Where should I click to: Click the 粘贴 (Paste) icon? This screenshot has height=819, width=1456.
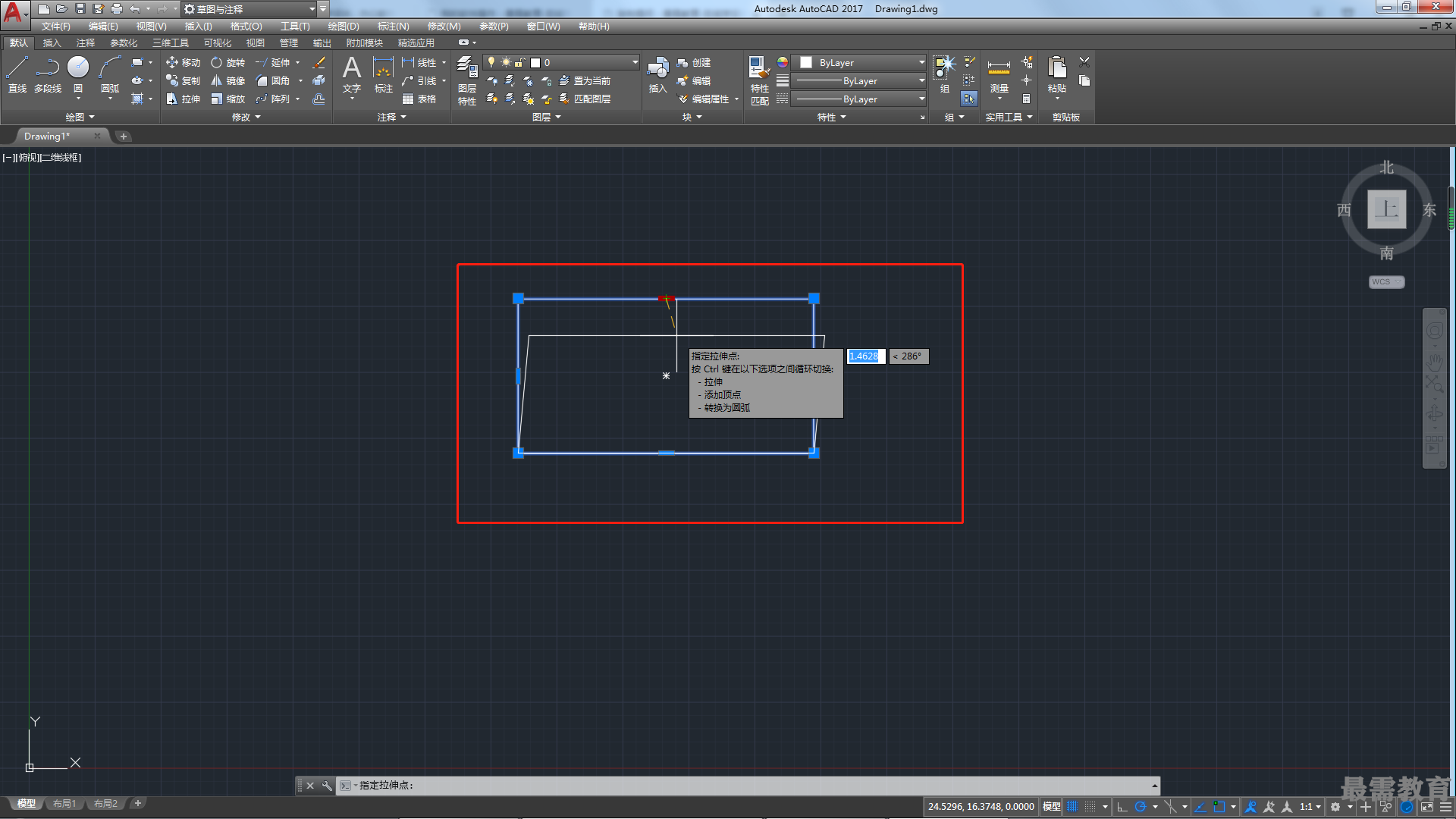click(1056, 75)
